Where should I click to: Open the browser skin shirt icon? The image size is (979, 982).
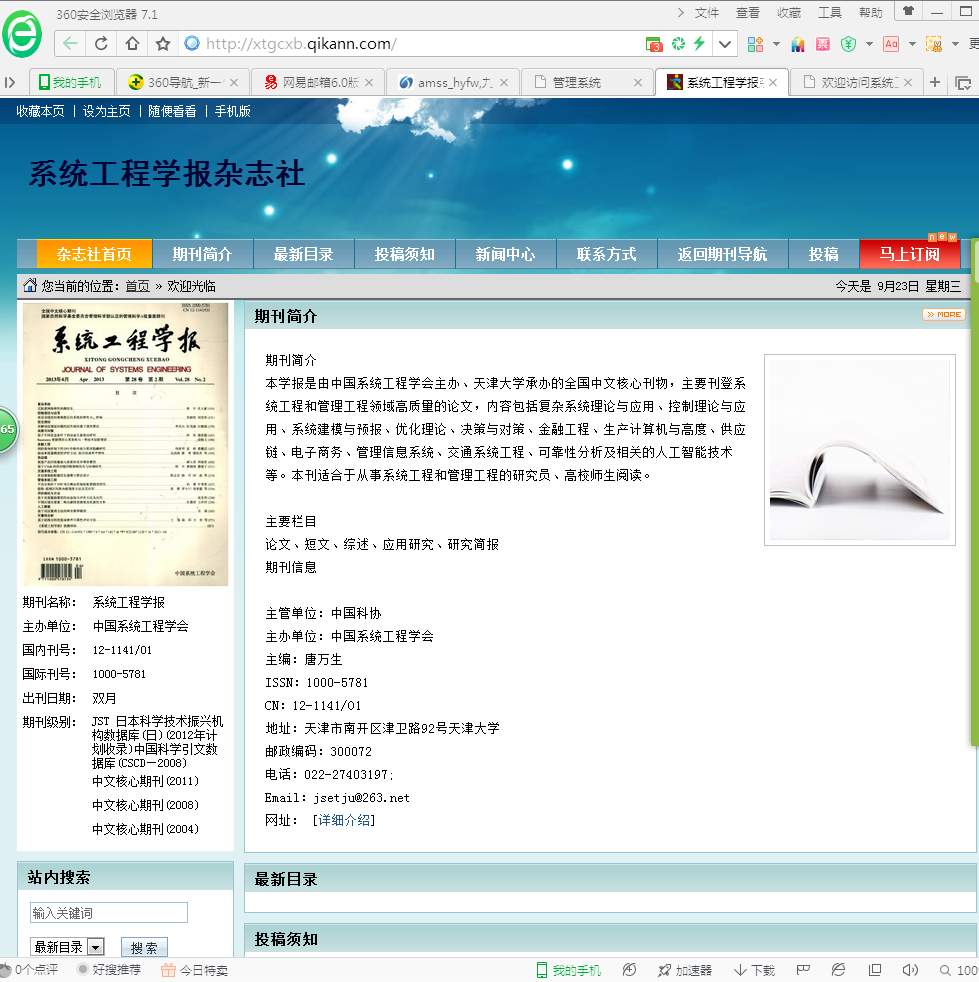coord(908,11)
